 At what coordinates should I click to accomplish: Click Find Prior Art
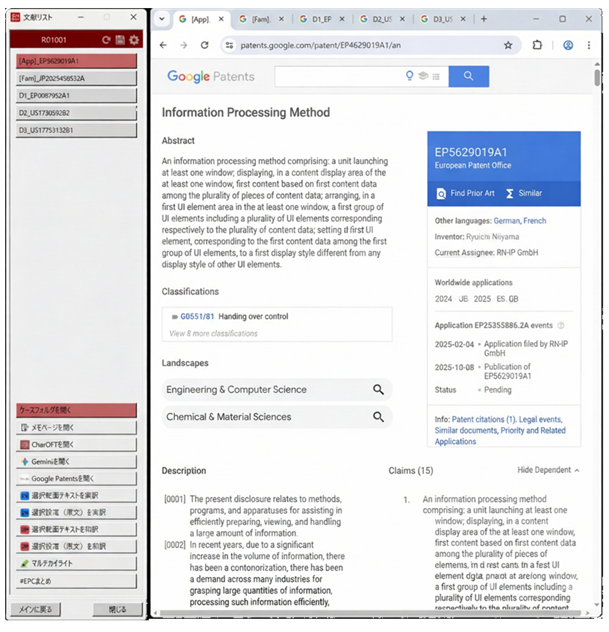(x=466, y=193)
